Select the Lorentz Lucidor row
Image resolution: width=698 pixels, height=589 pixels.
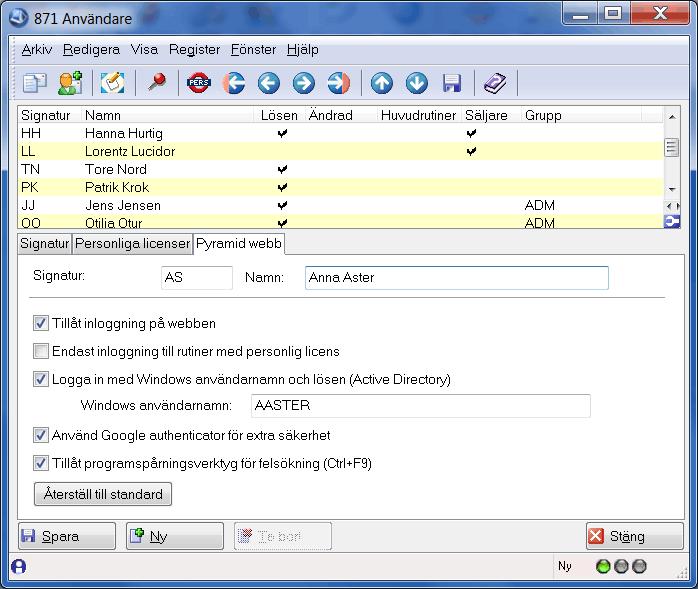tap(341, 151)
